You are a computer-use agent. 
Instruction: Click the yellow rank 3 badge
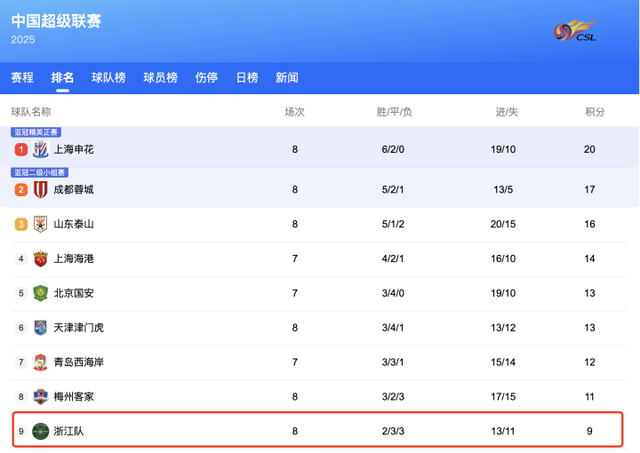(x=21, y=224)
